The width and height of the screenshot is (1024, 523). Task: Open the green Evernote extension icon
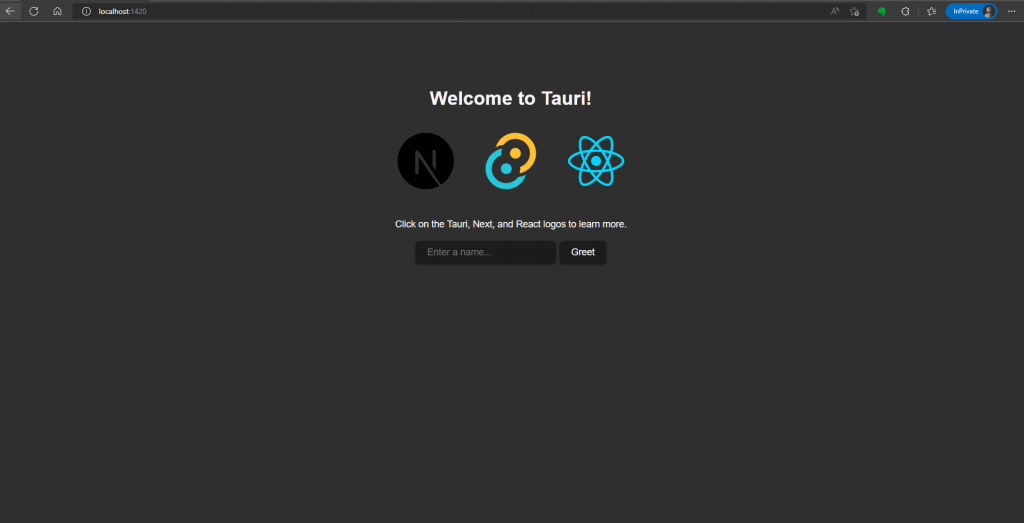(x=882, y=11)
